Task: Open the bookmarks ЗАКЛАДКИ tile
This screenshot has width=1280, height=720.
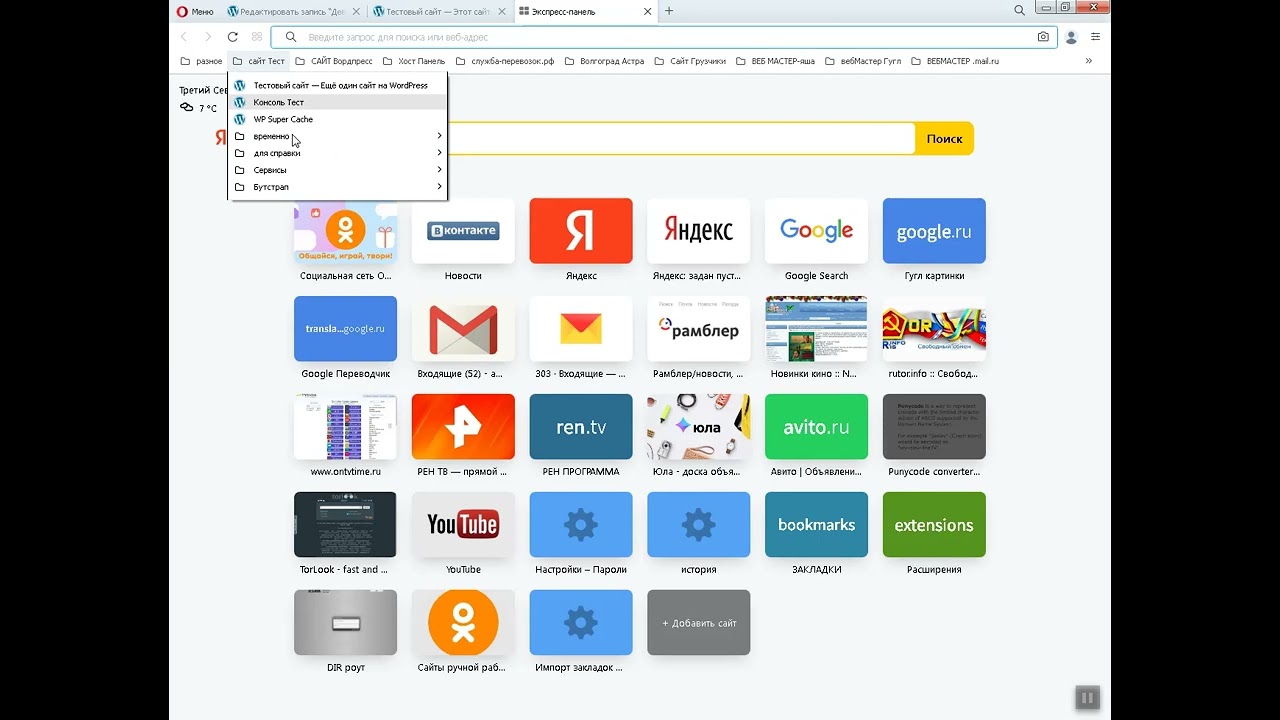Action: pos(816,525)
